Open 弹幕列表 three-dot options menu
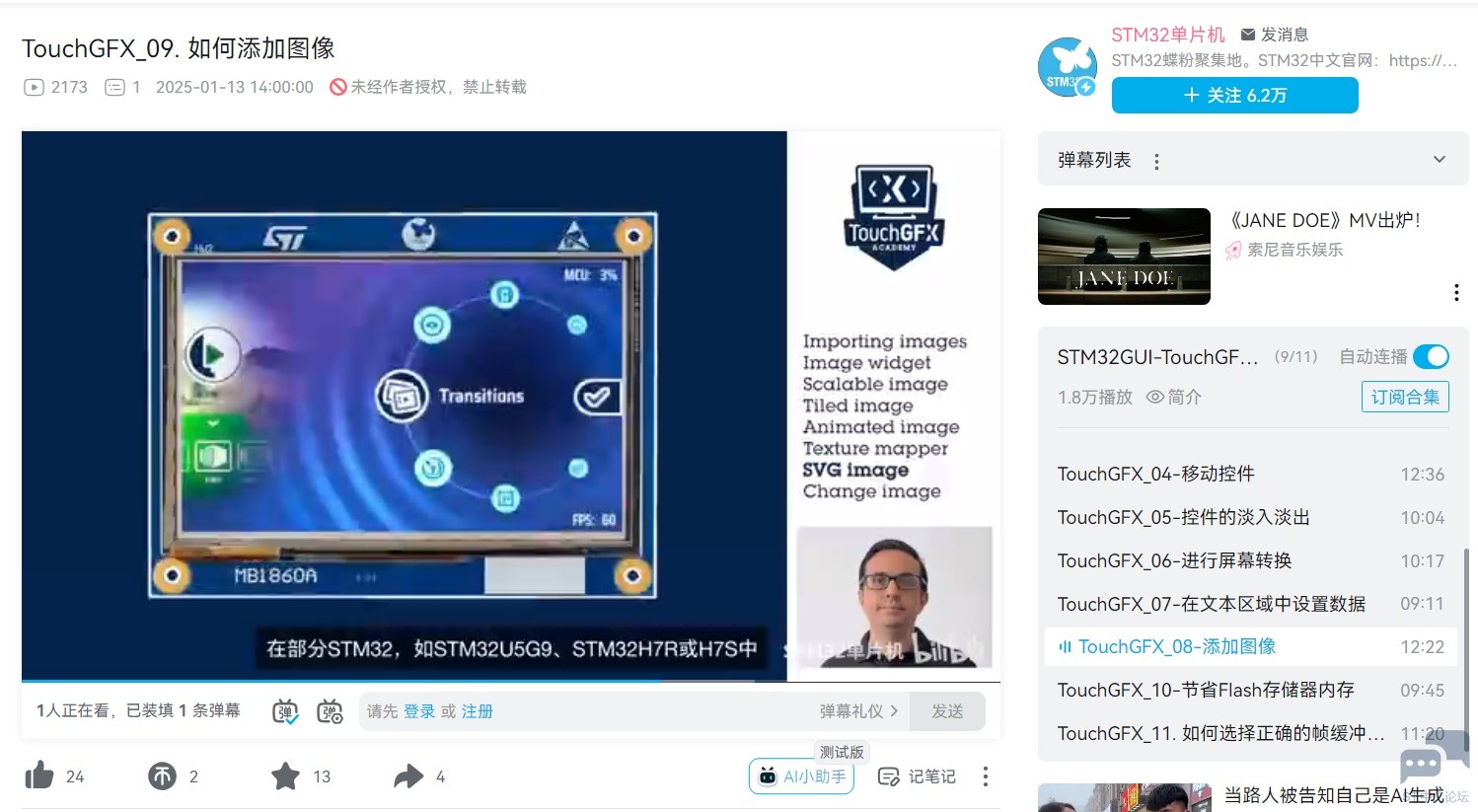 tap(1156, 161)
